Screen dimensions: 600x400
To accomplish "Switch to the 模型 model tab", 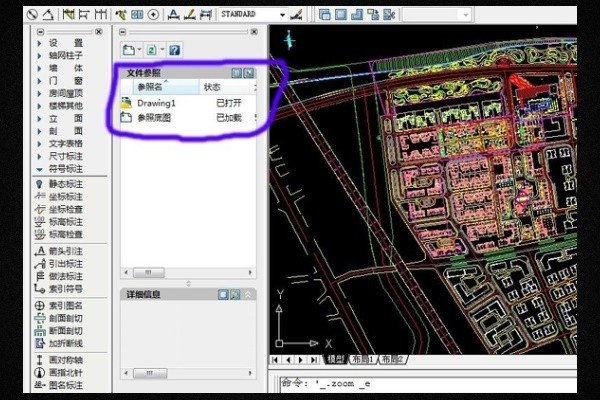I will (334, 359).
